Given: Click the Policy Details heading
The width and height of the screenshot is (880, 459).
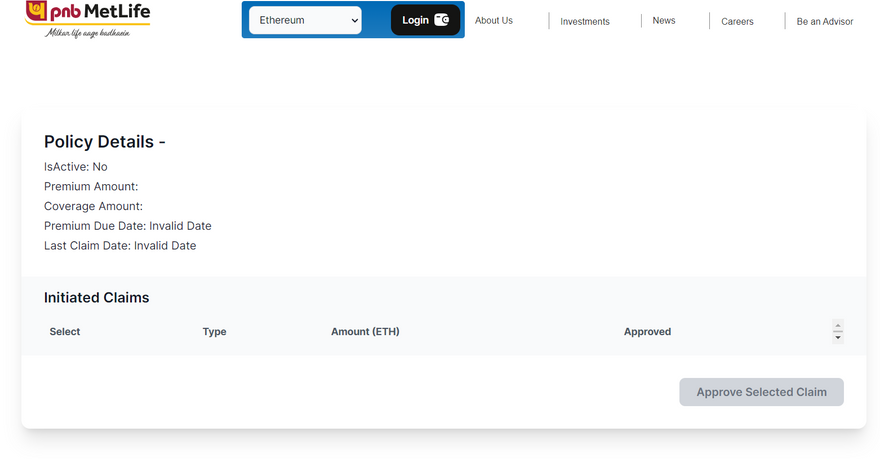Looking at the screenshot, I should click(104, 142).
